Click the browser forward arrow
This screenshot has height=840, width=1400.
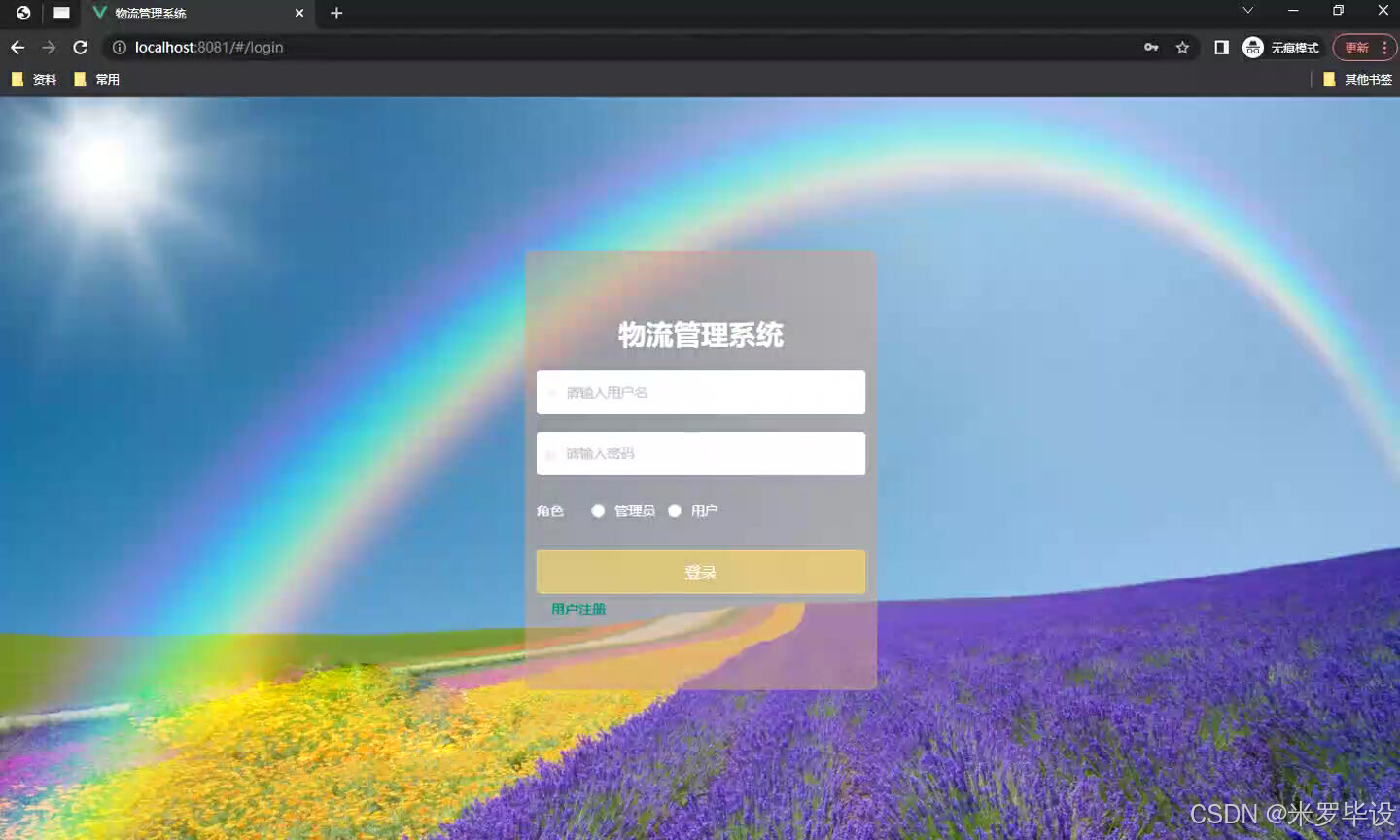(x=49, y=47)
